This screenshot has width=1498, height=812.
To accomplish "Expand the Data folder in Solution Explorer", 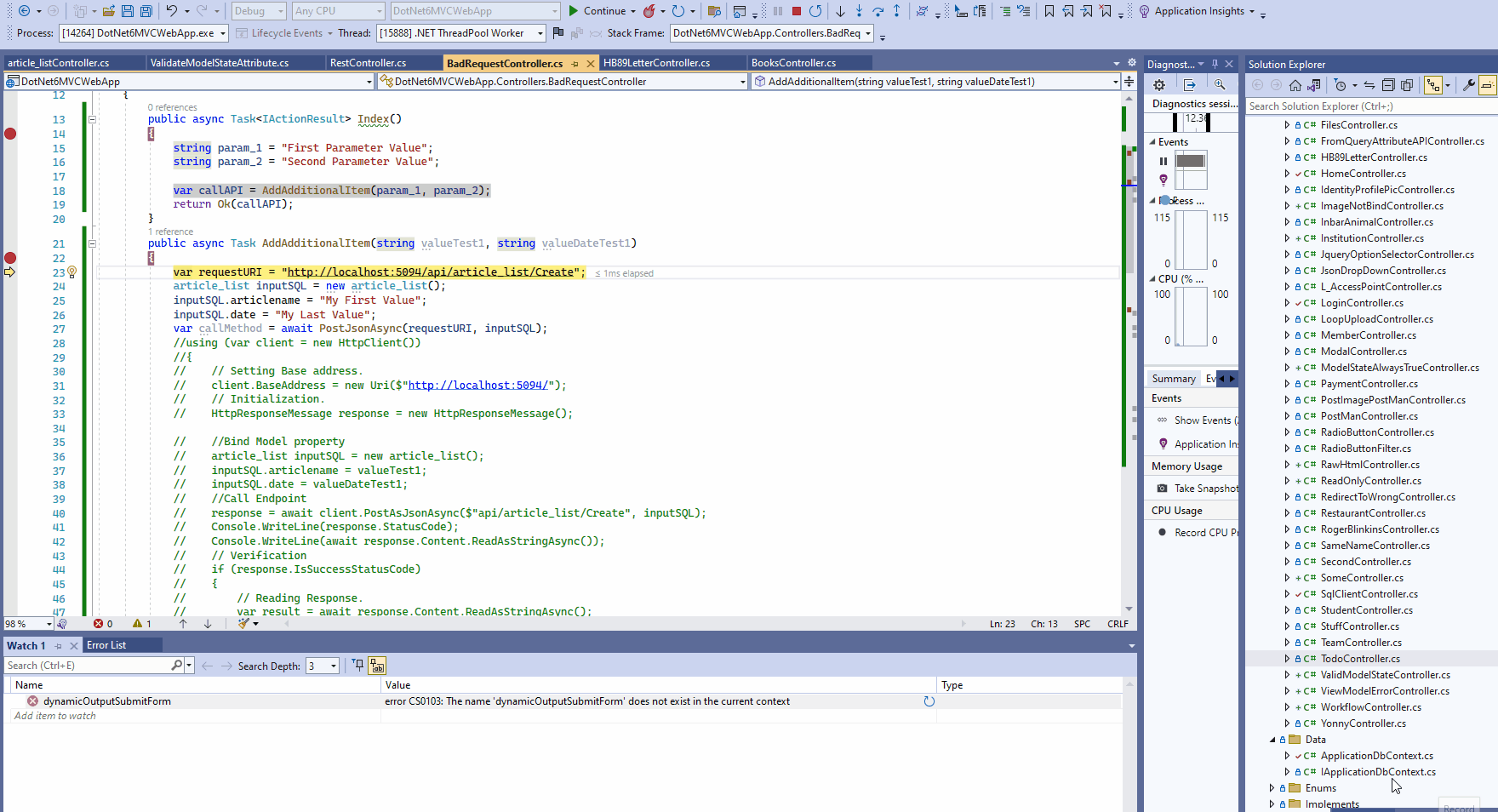I will tap(1272, 740).
